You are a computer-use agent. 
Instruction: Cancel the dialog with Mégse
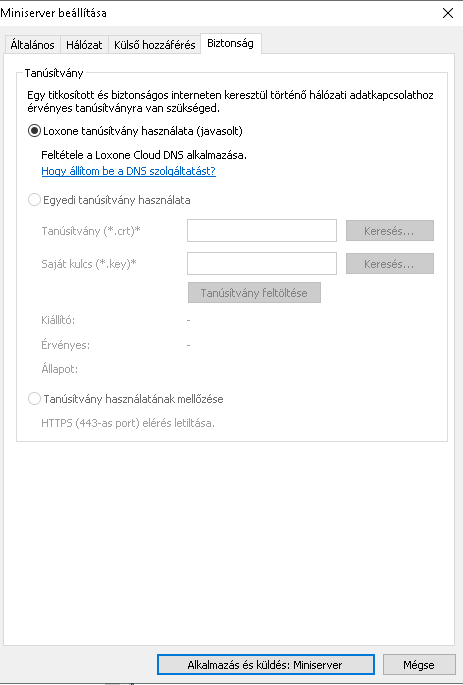[x=419, y=665]
